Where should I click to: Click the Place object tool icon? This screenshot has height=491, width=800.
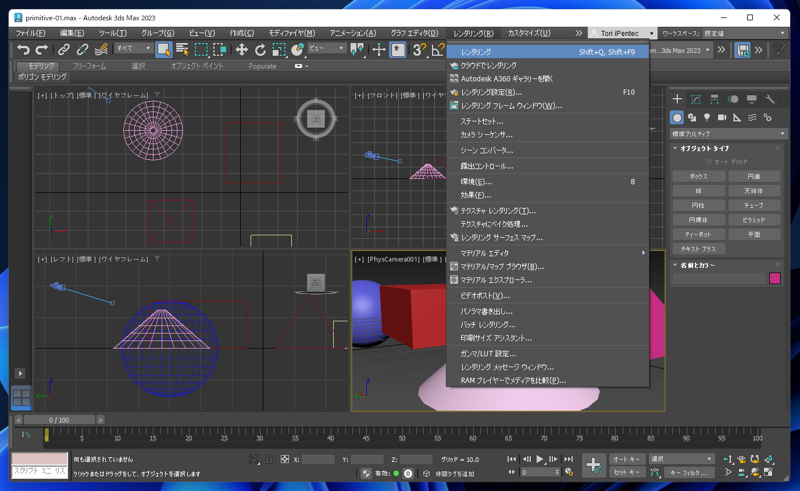297,50
